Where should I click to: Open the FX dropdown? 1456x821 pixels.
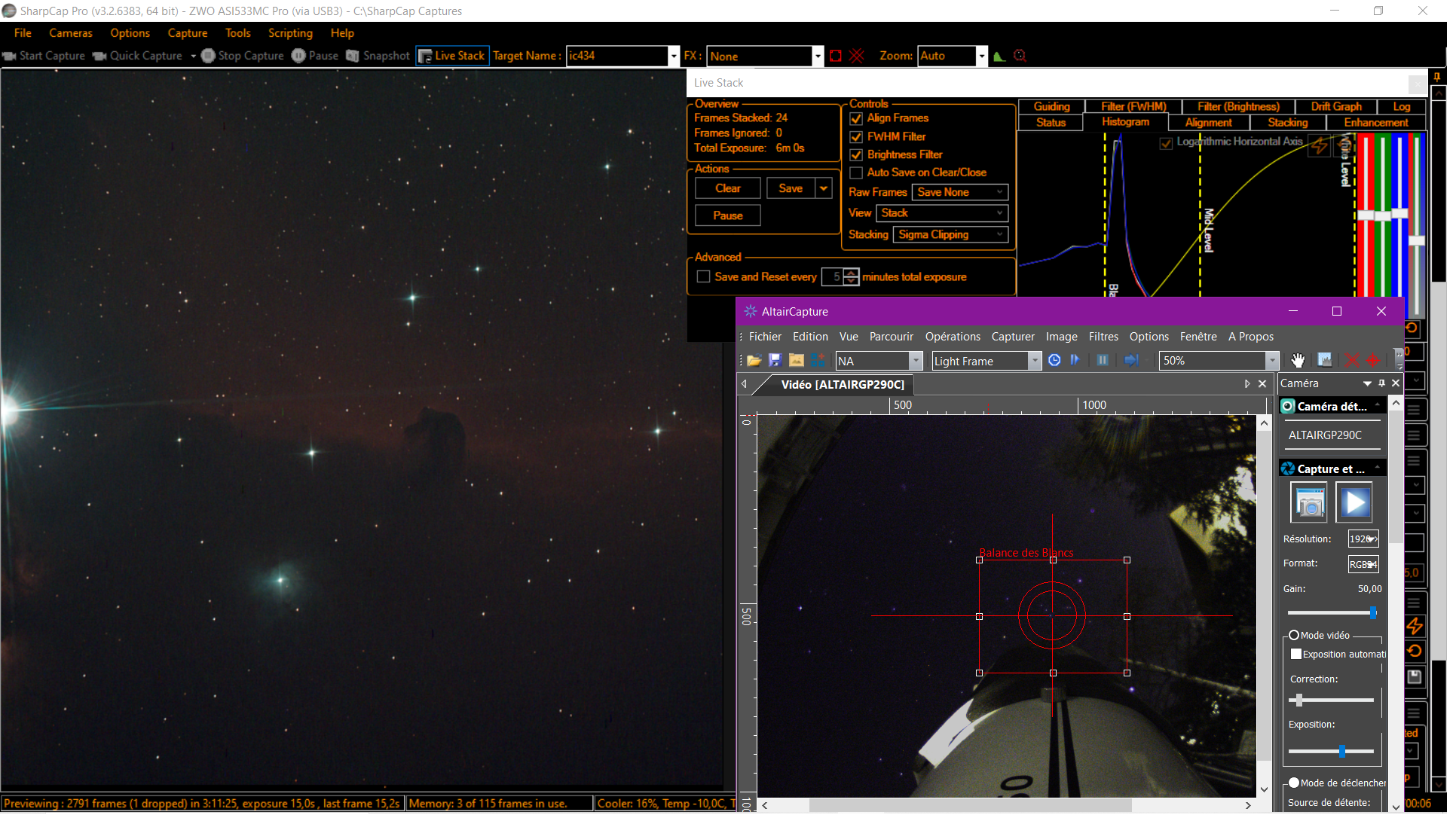click(817, 56)
